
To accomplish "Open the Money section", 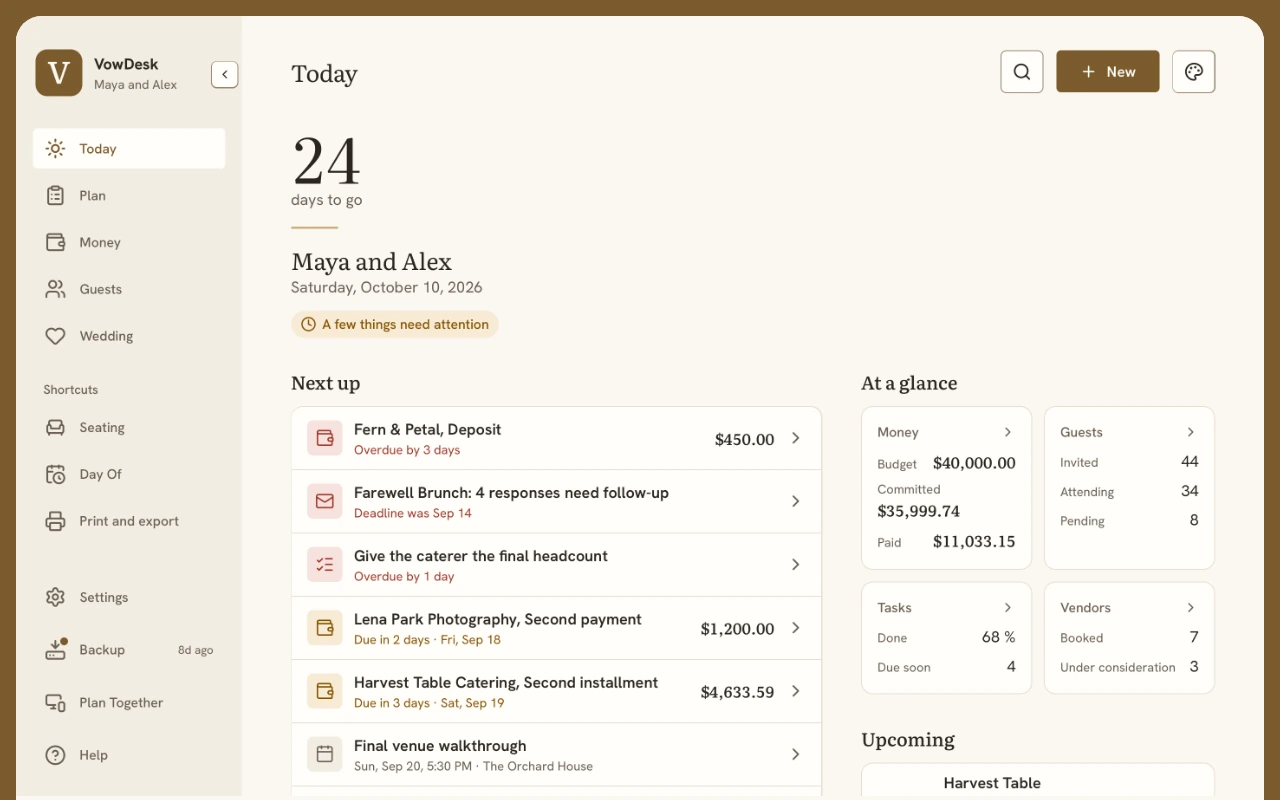I will 129,242.
